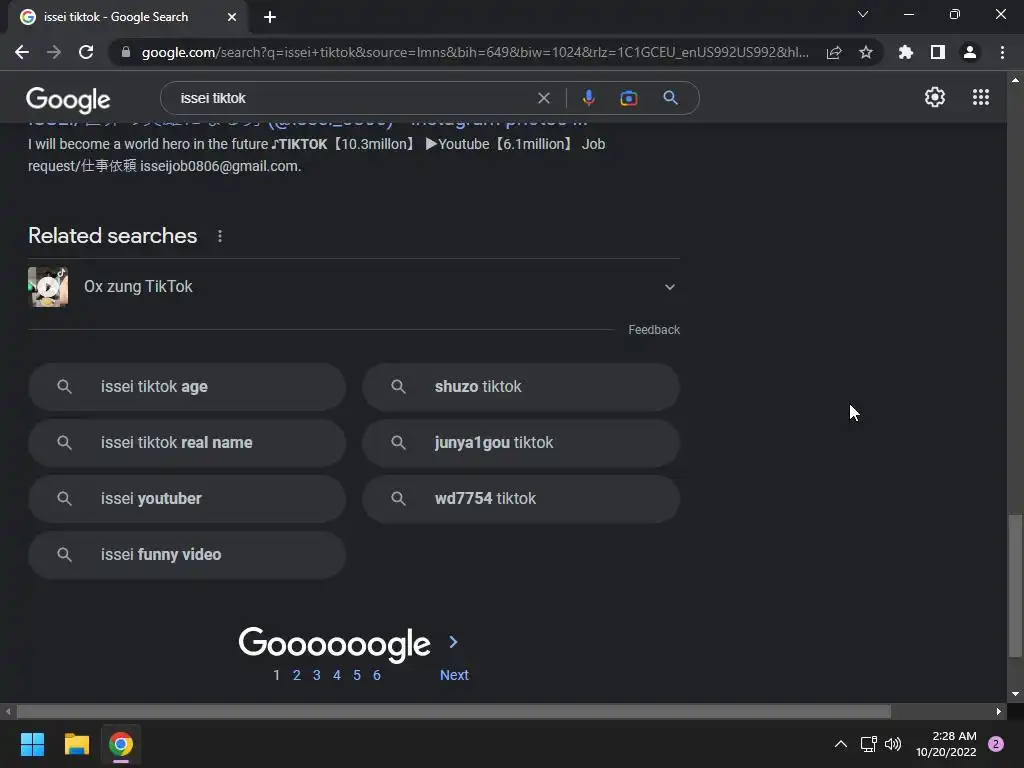Show hidden system tray icons
The height and width of the screenshot is (768, 1024).
pos(840,744)
